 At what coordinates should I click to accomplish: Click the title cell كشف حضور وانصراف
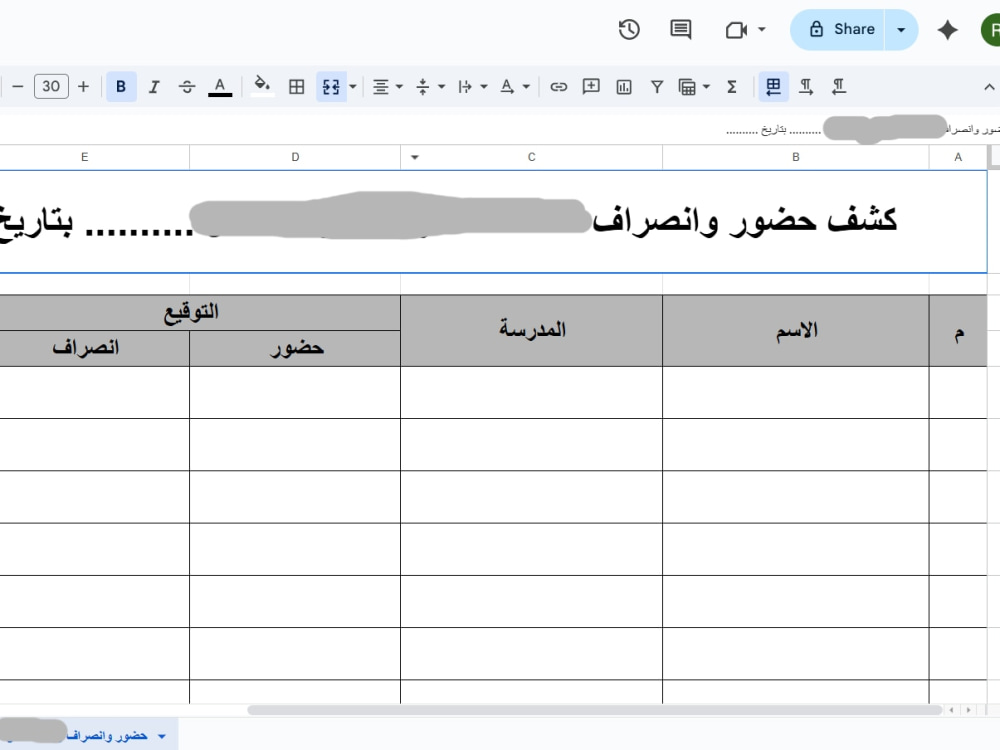(493, 221)
